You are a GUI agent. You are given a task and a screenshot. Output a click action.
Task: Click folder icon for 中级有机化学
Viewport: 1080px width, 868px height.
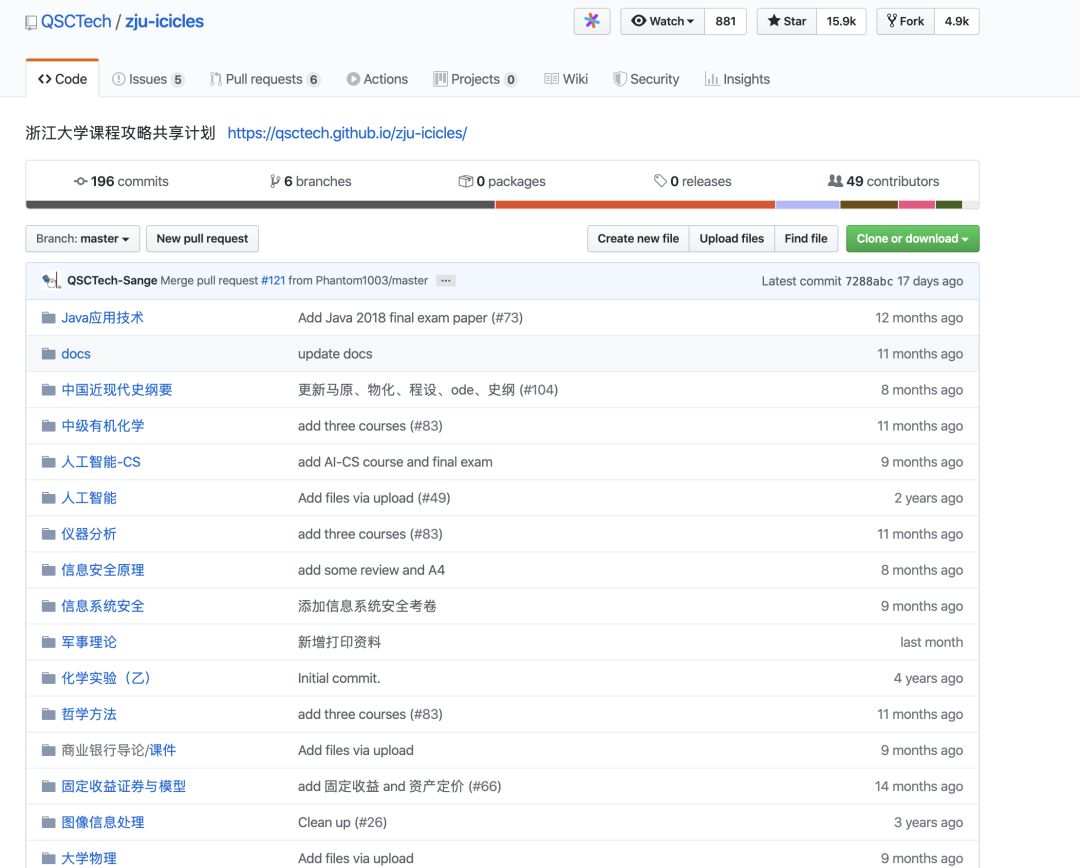(x=48, y=426)
